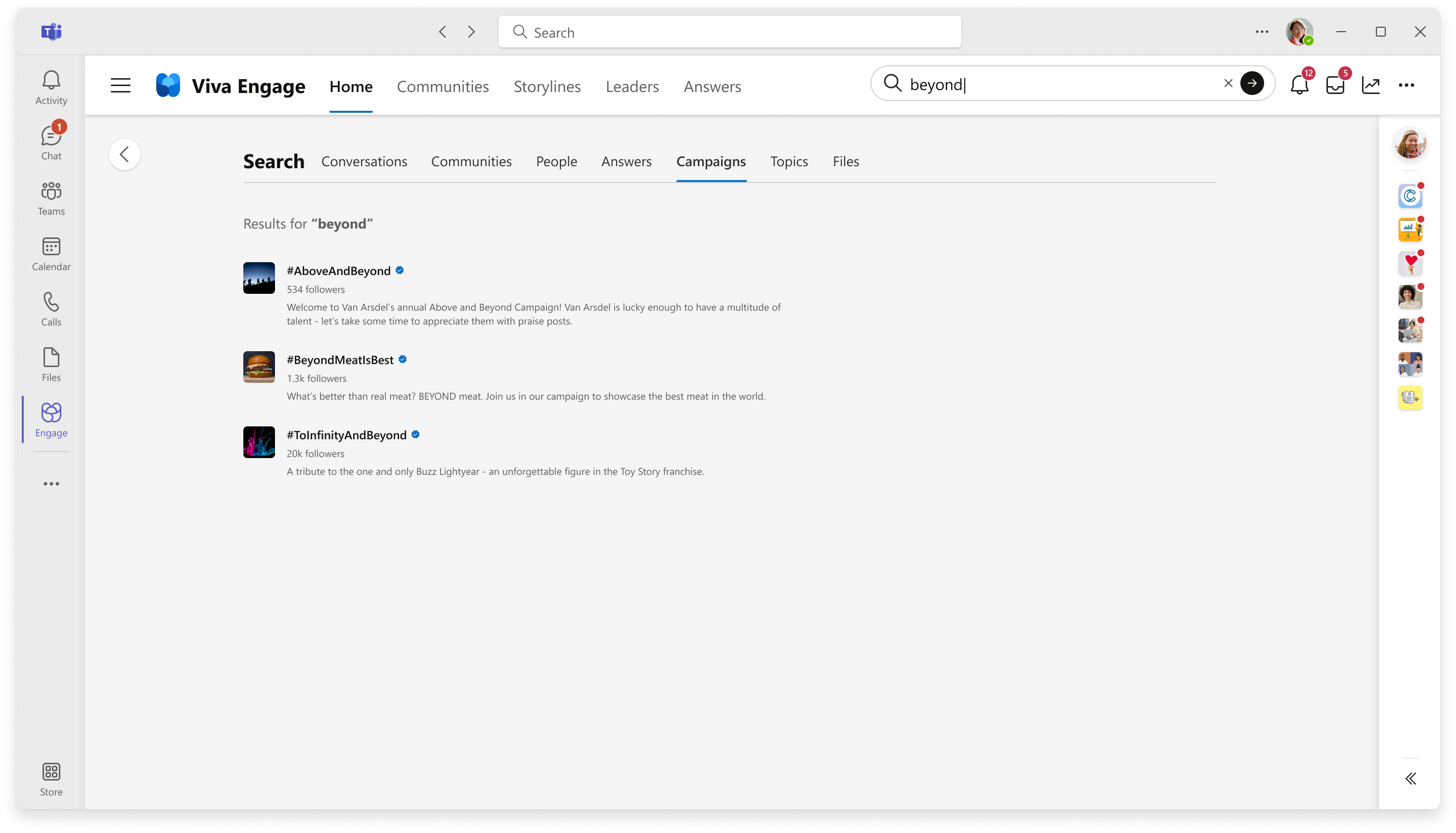Select the Communities tab in search
The height and width of the screenshot is (833, 1456).
pyautogui.click(x=471, y=161)
